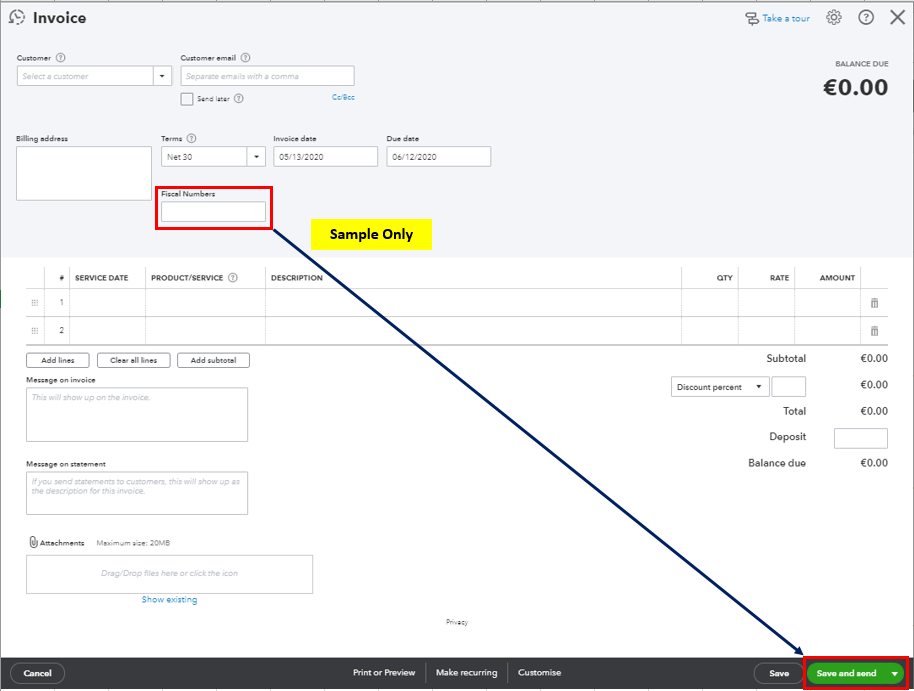This screenshot has width=914, height=691.
Task: Click the Due date field
Action: [438, 156]
